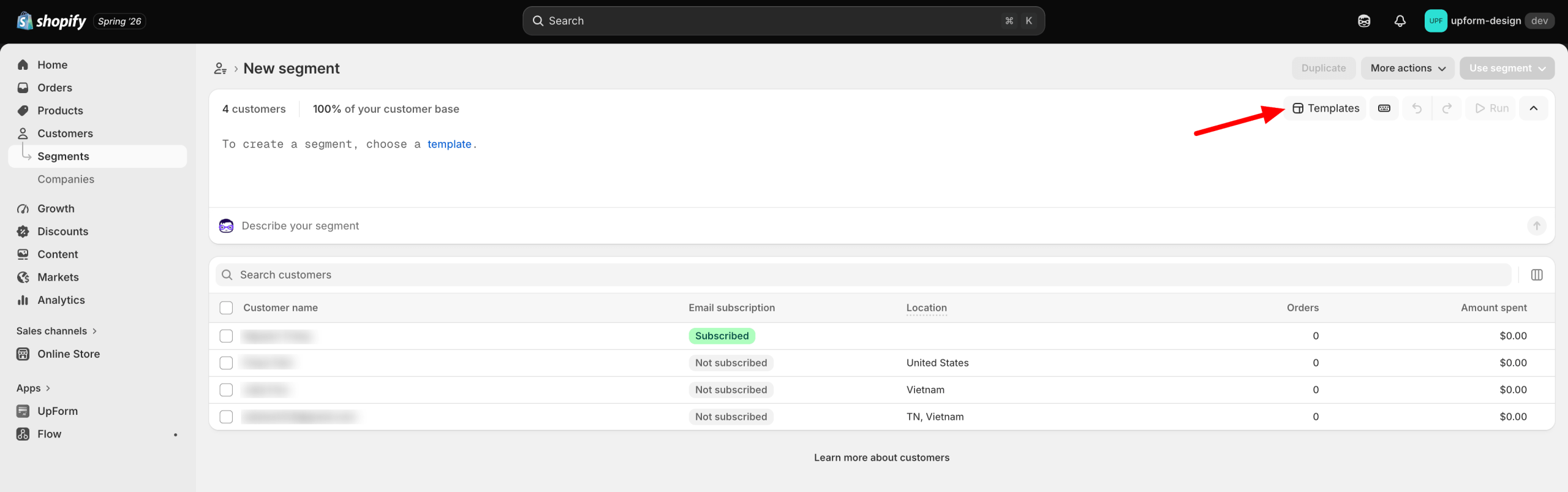
Task: Click the redo arrow in the editor
Action: (x=1447, y=108)
